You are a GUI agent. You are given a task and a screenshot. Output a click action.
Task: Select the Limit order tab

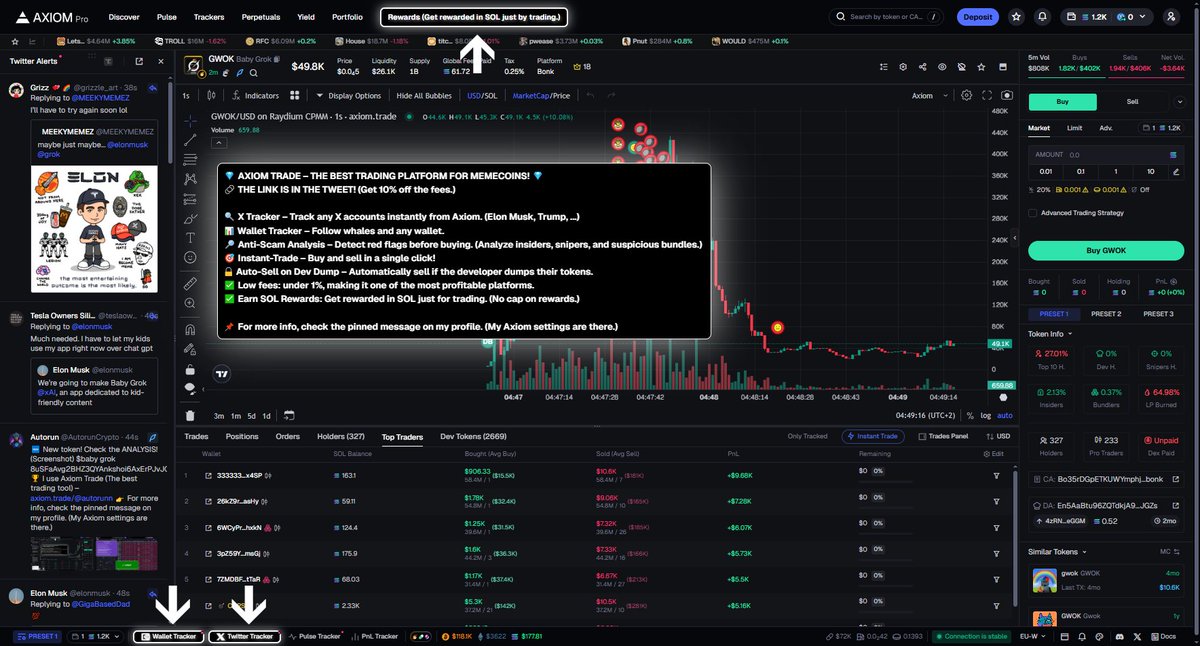pyautogui.click(x=1074, y=128)
